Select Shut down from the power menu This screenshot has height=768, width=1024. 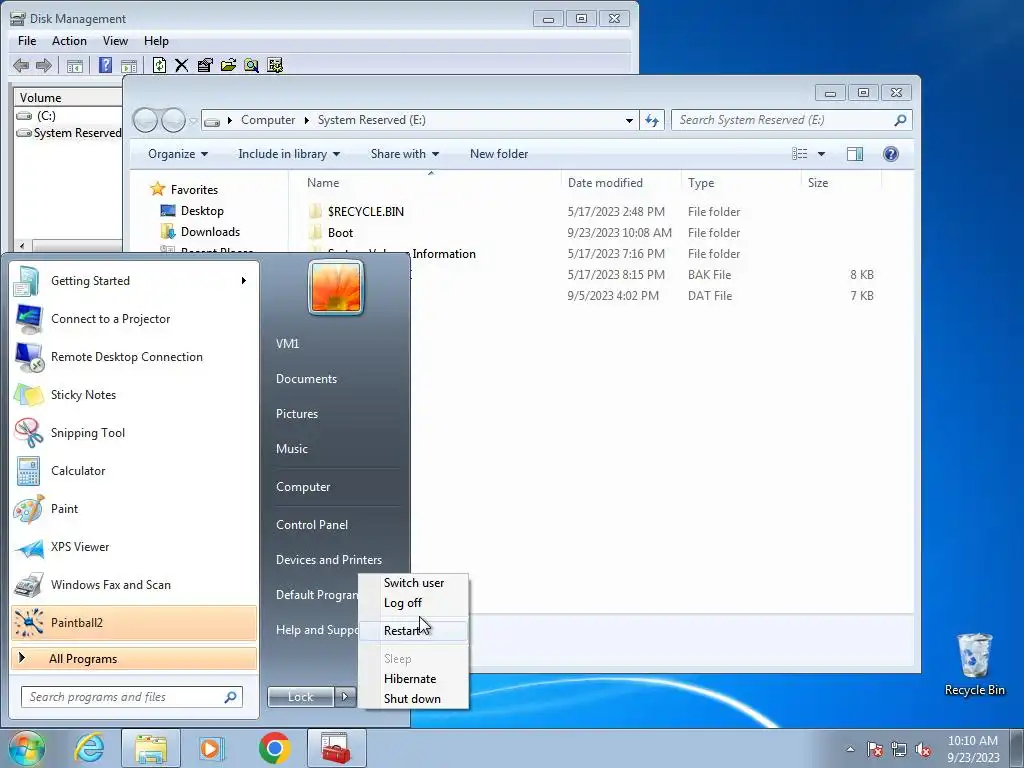pos(413,699)
